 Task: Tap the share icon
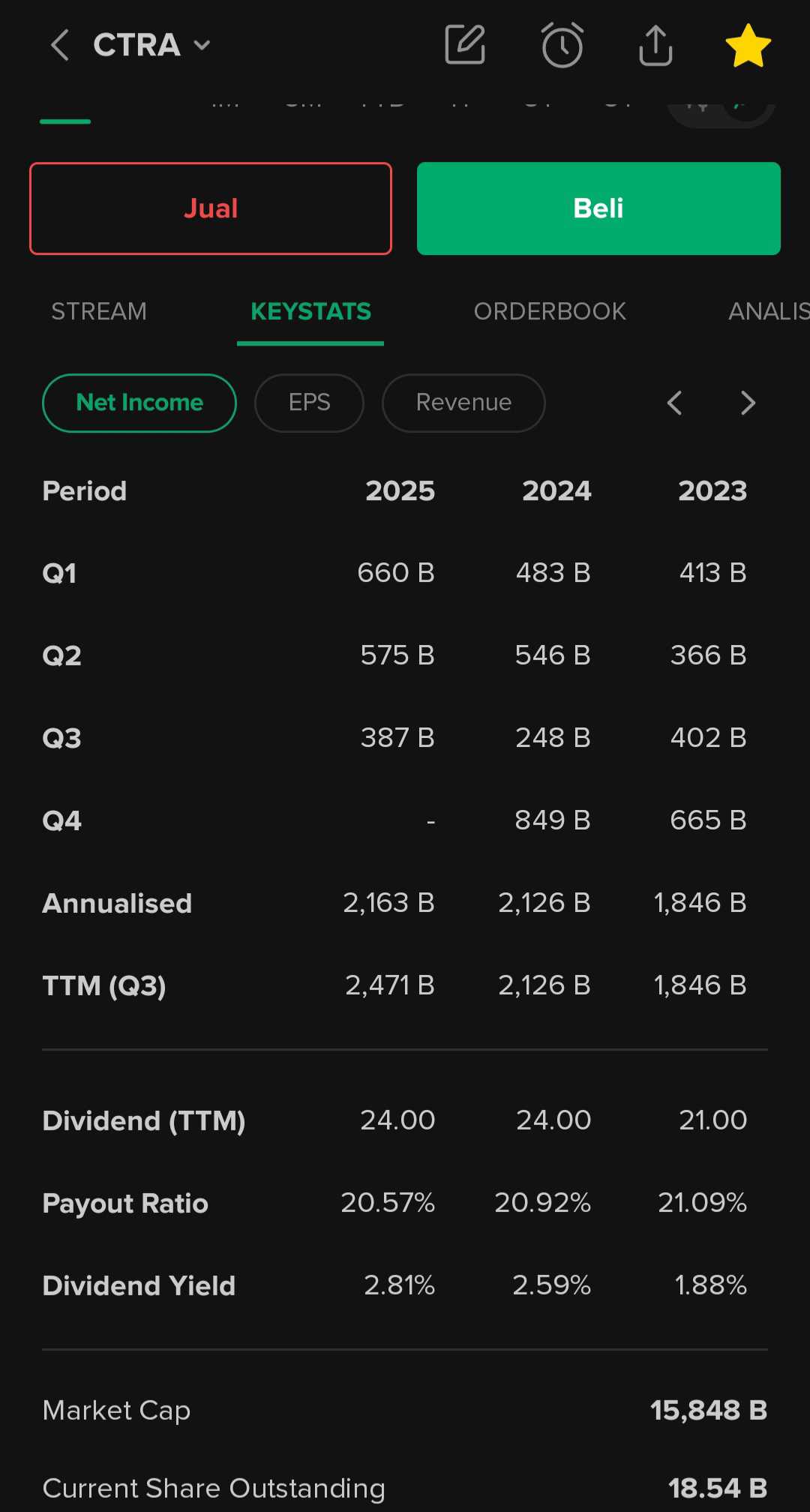tap(655, 45)
